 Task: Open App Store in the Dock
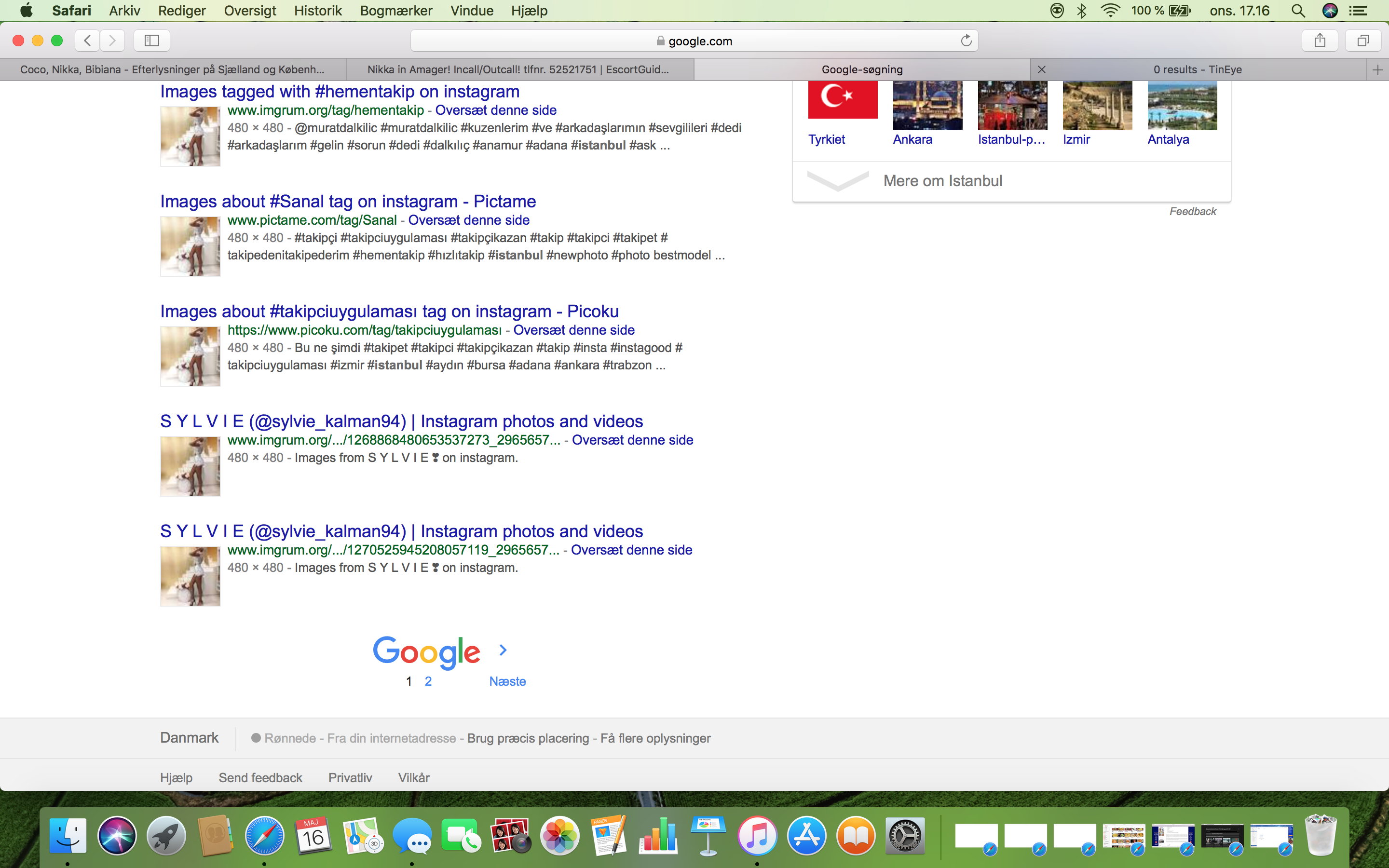coord(806,835)
